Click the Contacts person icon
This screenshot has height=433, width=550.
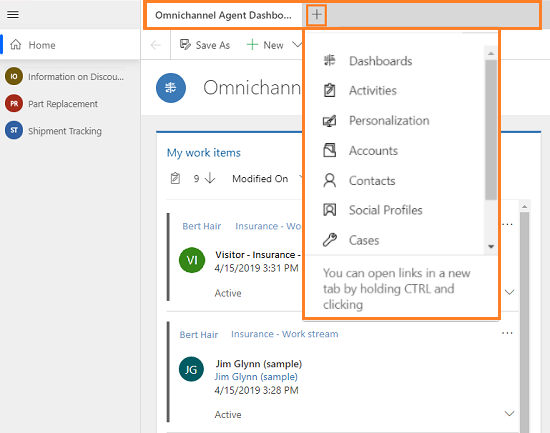pyautogui.click(x=329, y=180)
